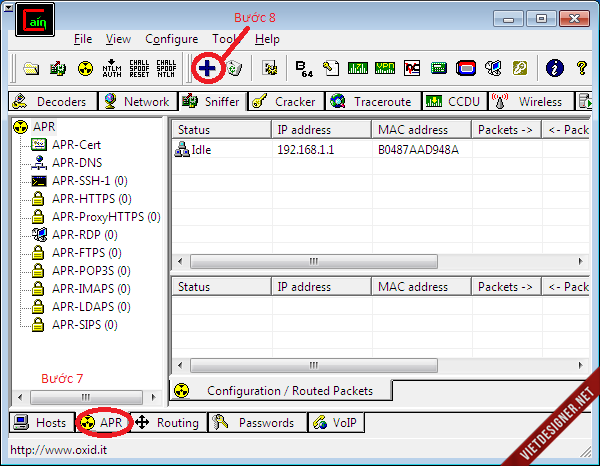Switch to the Decoders tab
Viewport: 600px width, 466px height.
tap(53, 101)
